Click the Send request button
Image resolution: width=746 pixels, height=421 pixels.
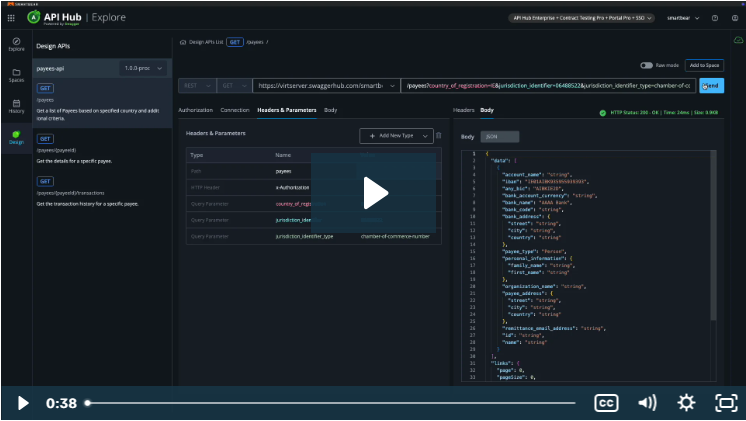pos(711,86)
